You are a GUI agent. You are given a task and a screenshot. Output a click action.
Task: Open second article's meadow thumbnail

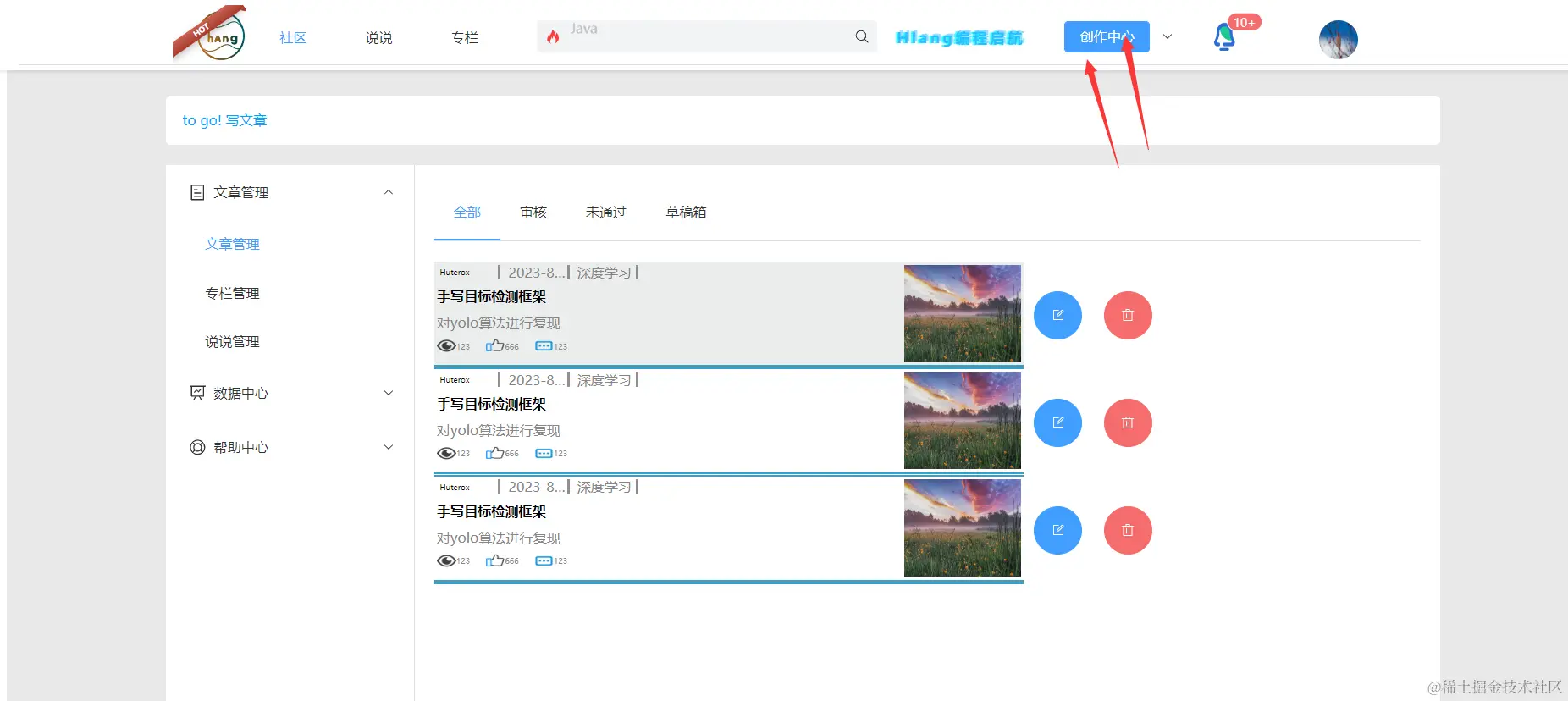point(963,421)
